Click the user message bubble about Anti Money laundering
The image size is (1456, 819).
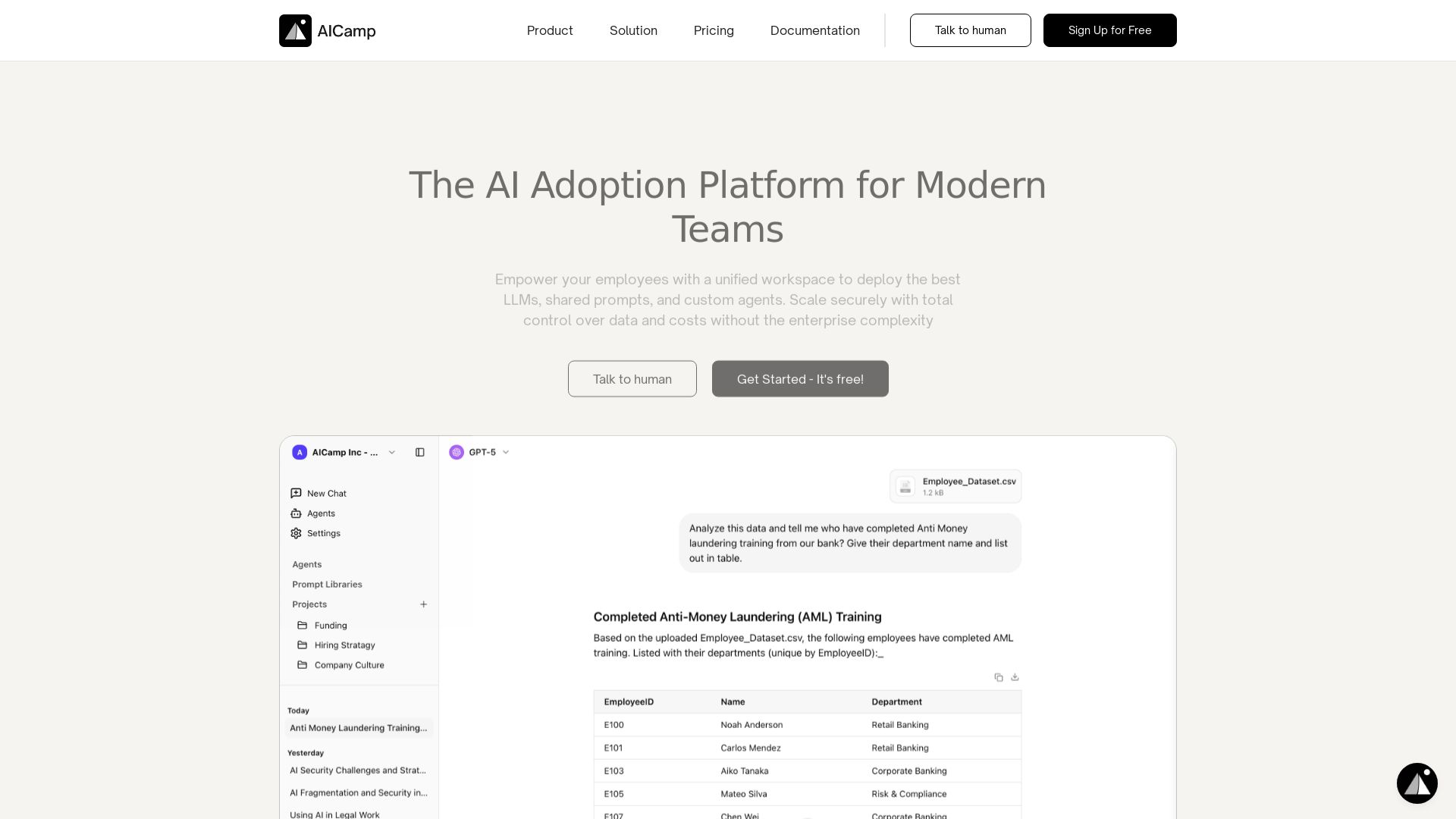(x=850, y=543)
